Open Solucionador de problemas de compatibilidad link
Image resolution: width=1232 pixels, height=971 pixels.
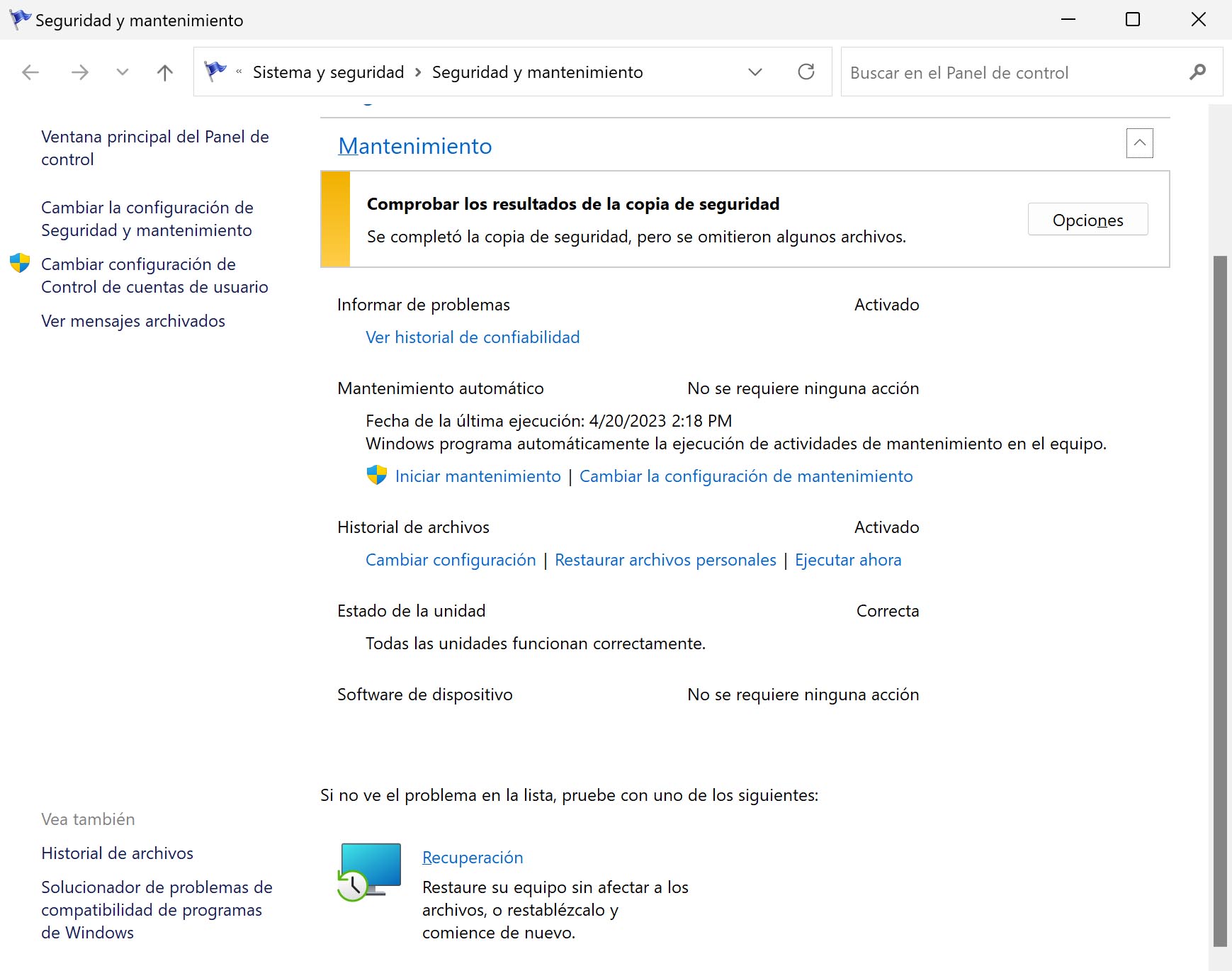pos(157,910)
